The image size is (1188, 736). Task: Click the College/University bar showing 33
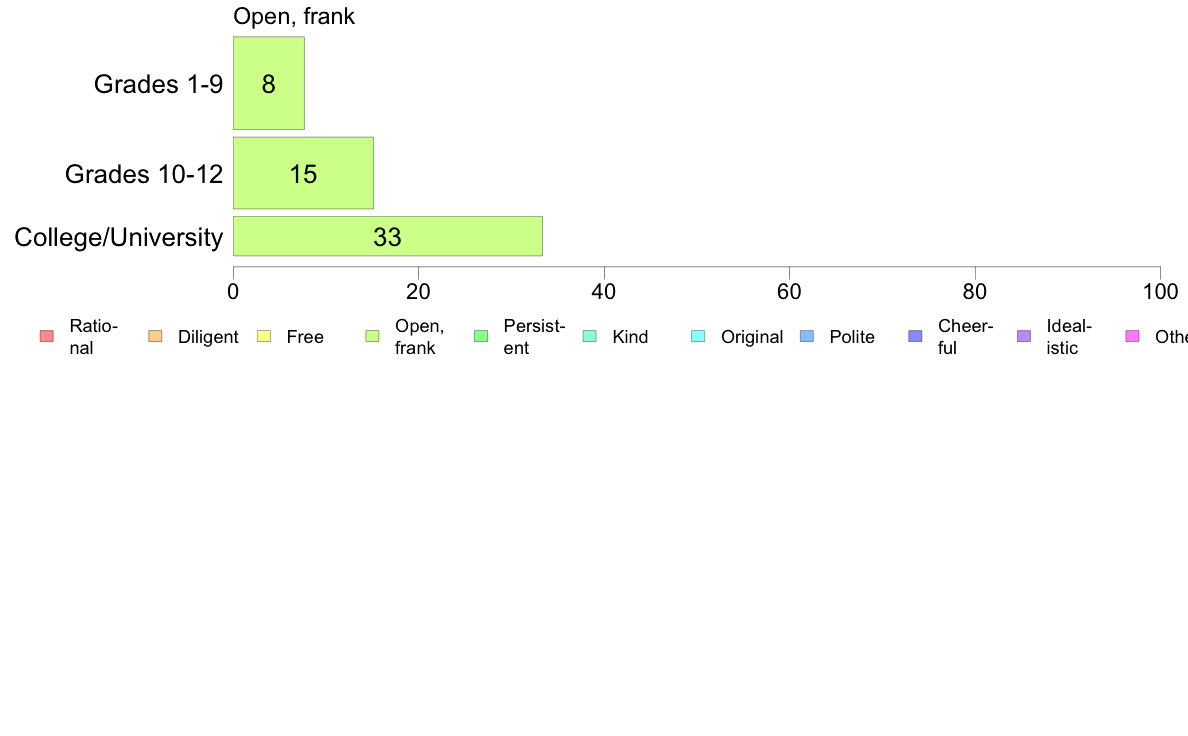tap(388, 236)
